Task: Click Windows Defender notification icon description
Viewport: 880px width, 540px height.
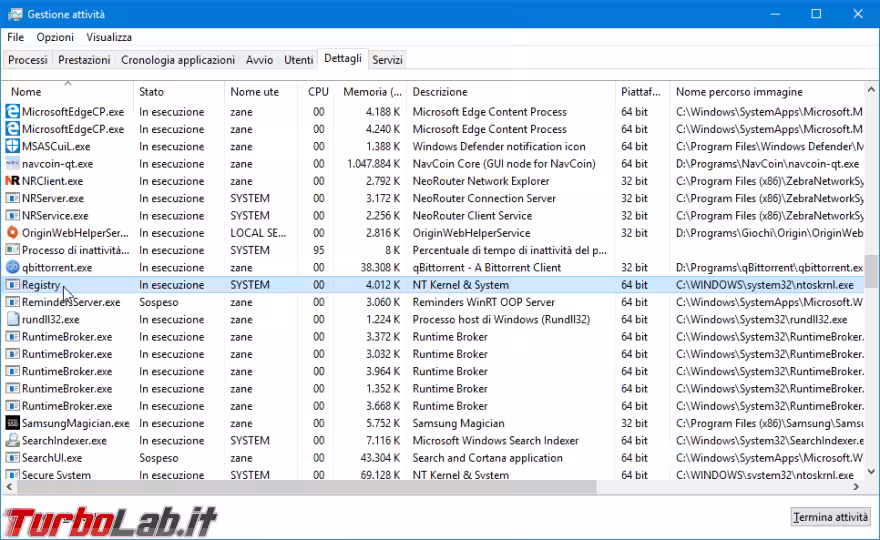Action: tap(499, 147)
